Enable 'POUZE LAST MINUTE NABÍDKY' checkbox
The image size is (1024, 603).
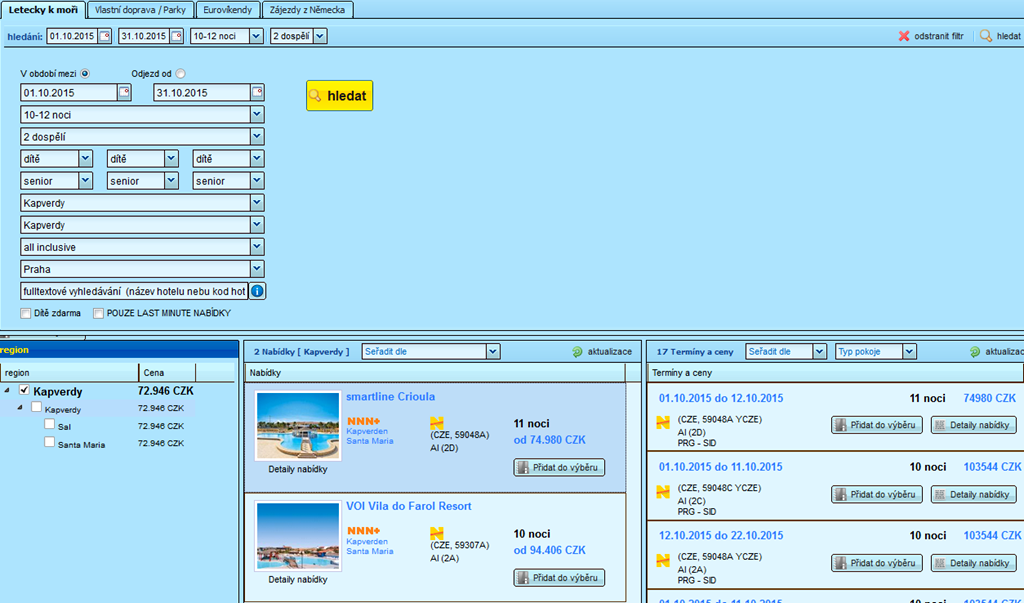point(98,314)
